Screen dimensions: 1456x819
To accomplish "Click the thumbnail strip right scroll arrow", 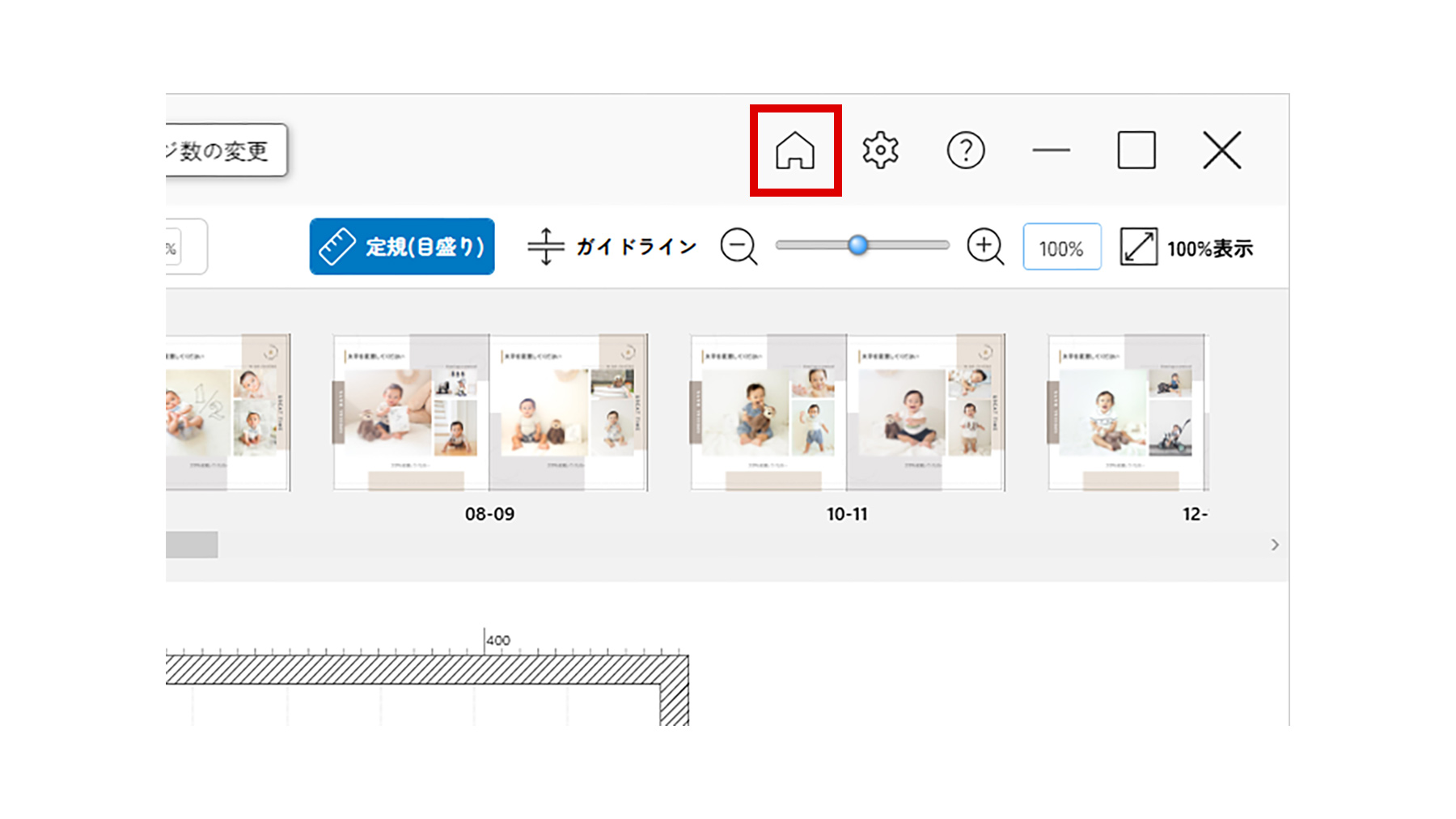I will [x=1275, y=545].
